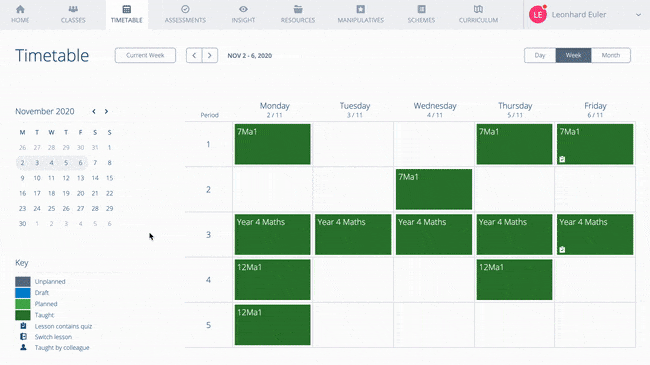Click quiz icon on Friday 7Ma1 lesson
650x365 pixels.
click(562, 159)
